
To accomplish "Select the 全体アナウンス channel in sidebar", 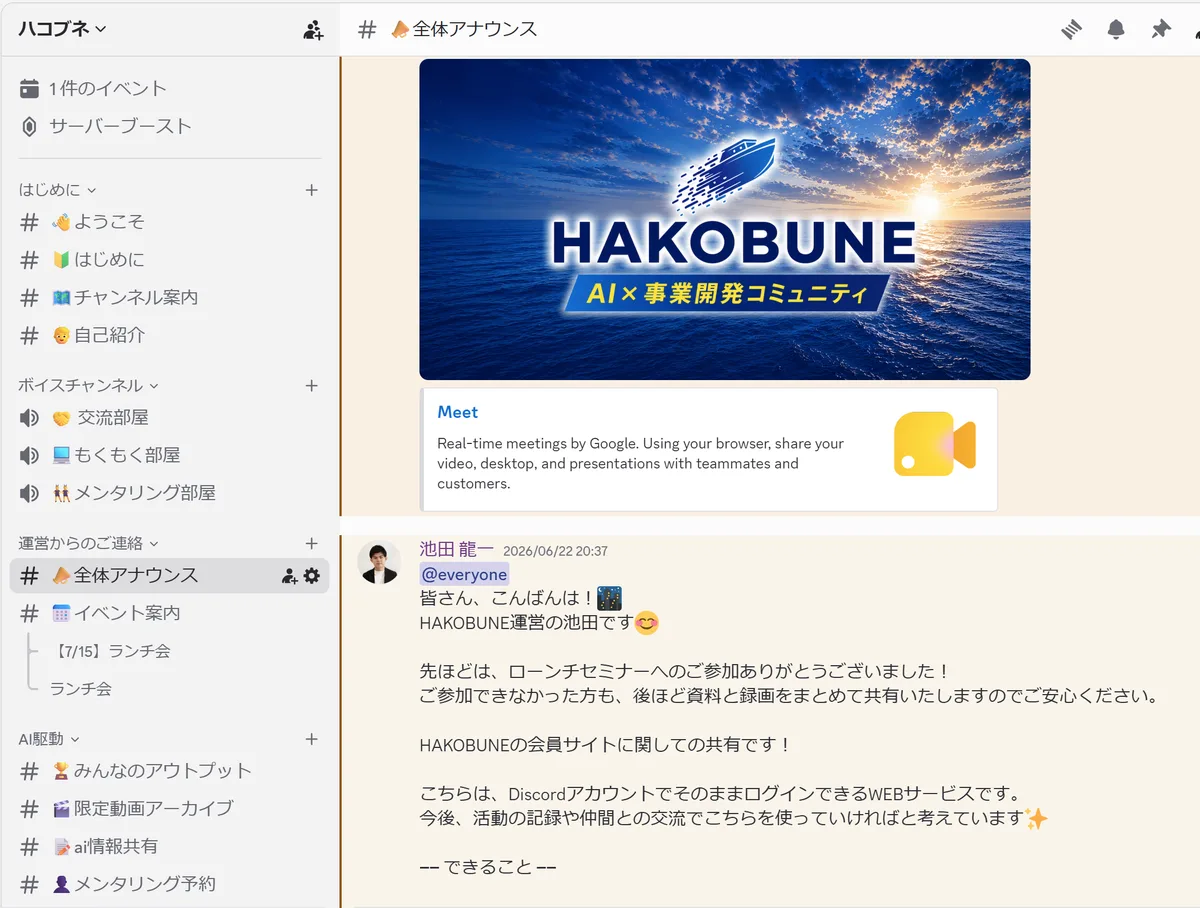I will tap(170, 576).
